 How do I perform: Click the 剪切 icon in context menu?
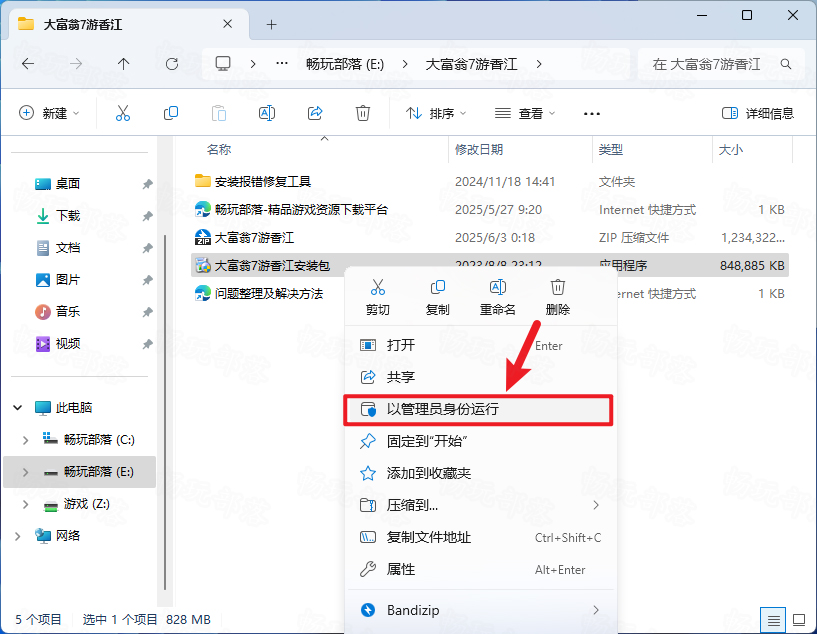click(x=378, y=287)
